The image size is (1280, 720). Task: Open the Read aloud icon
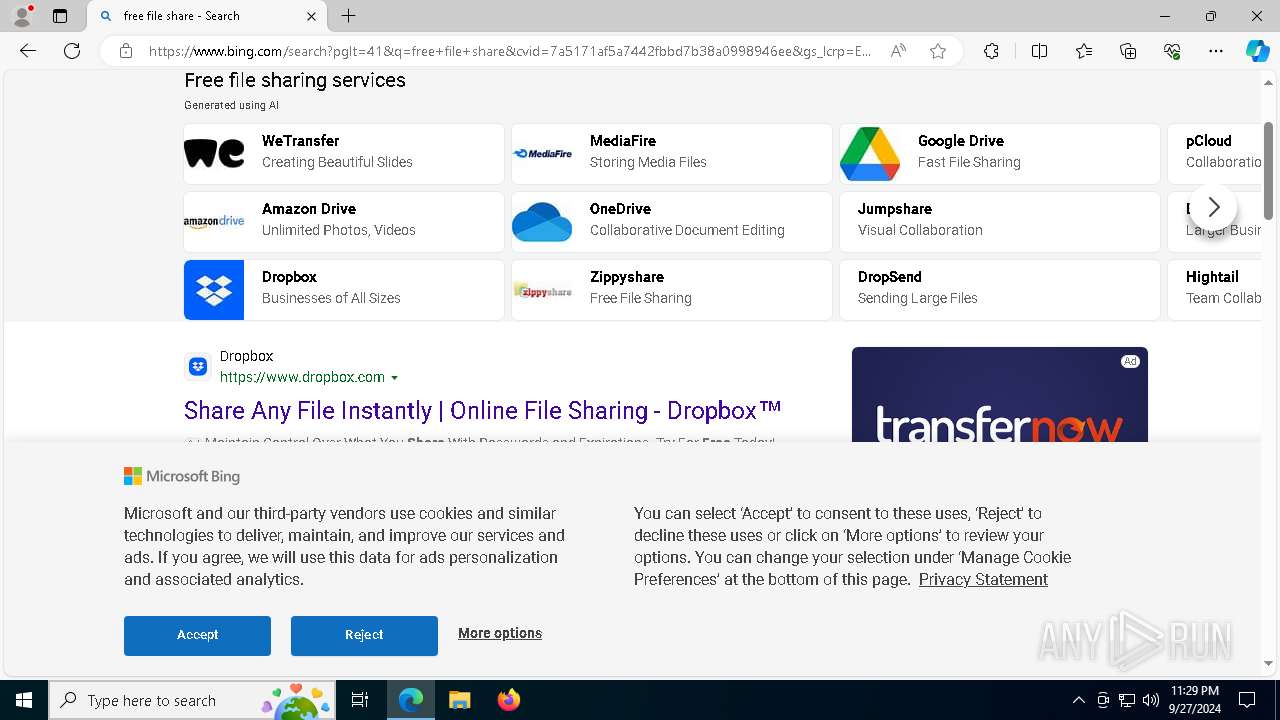[x=898, y=51]
